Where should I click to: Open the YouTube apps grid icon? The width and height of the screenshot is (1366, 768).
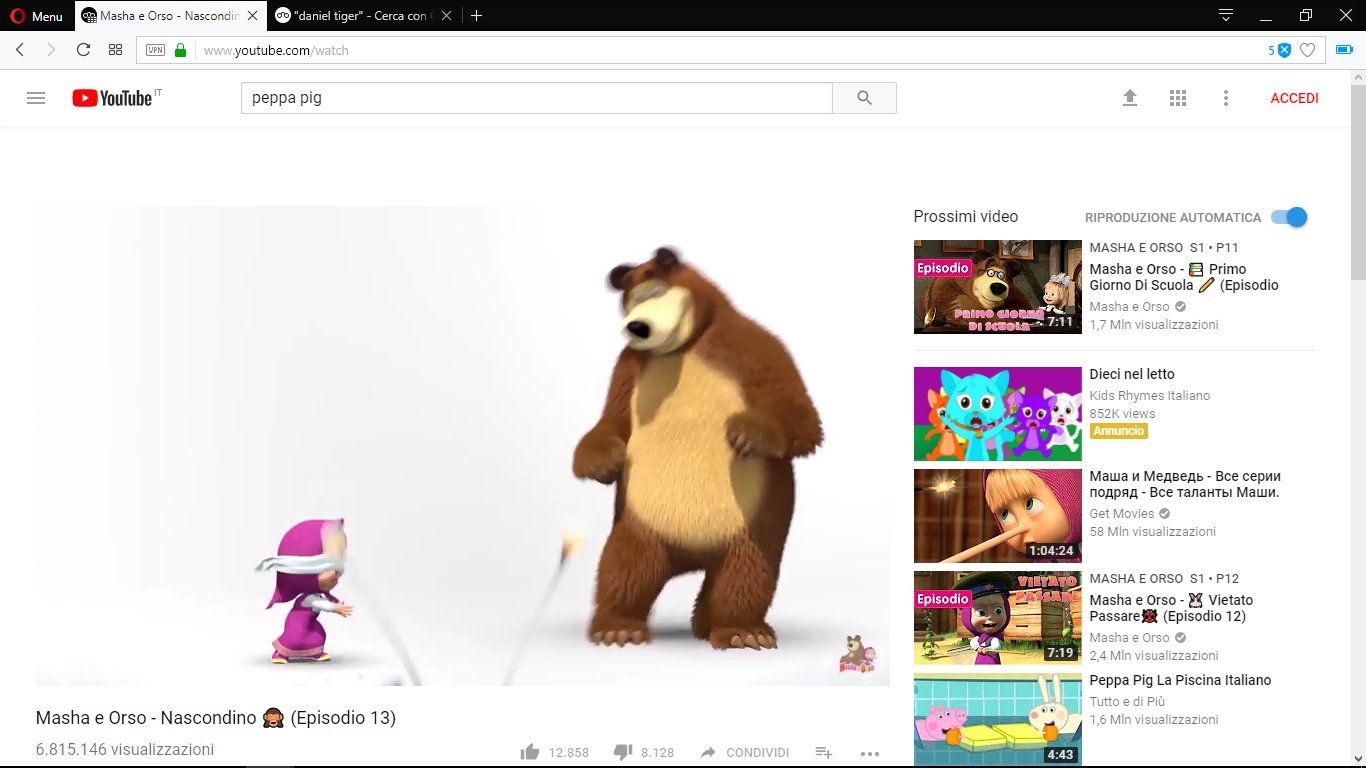point(1178,98)
